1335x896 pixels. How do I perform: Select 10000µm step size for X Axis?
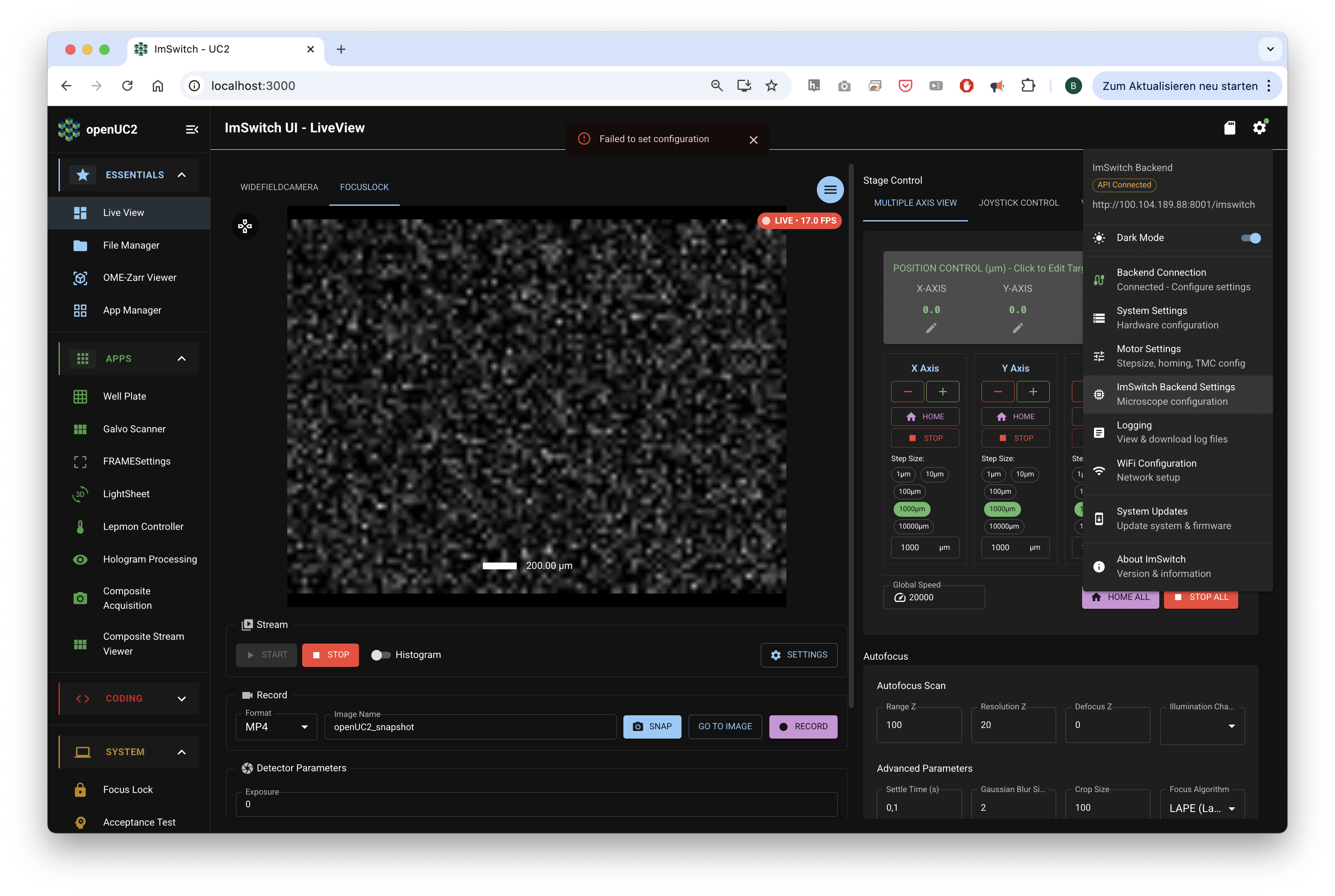coord(913,526)
